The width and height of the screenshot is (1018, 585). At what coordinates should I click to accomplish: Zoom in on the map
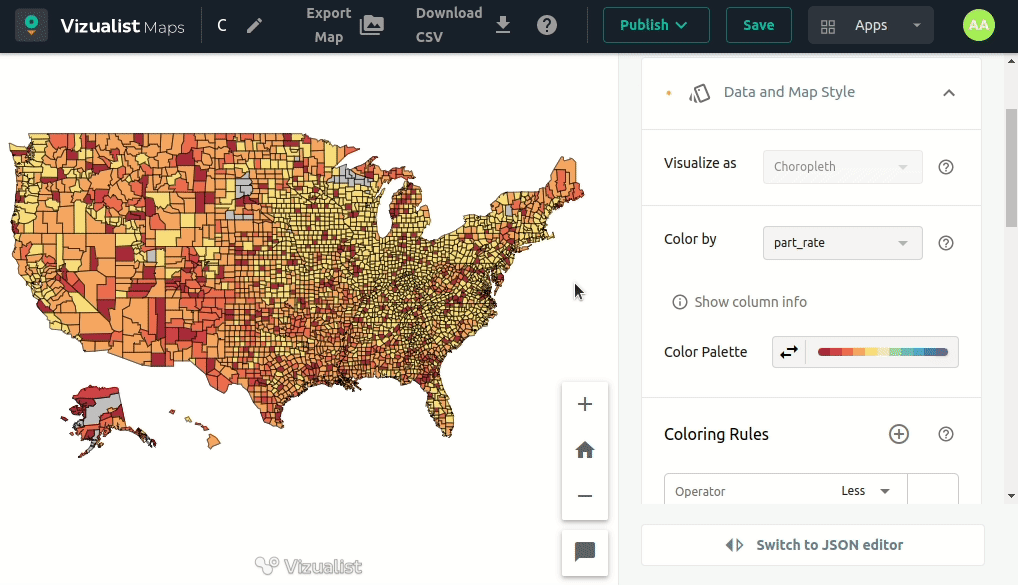[585, 404]
